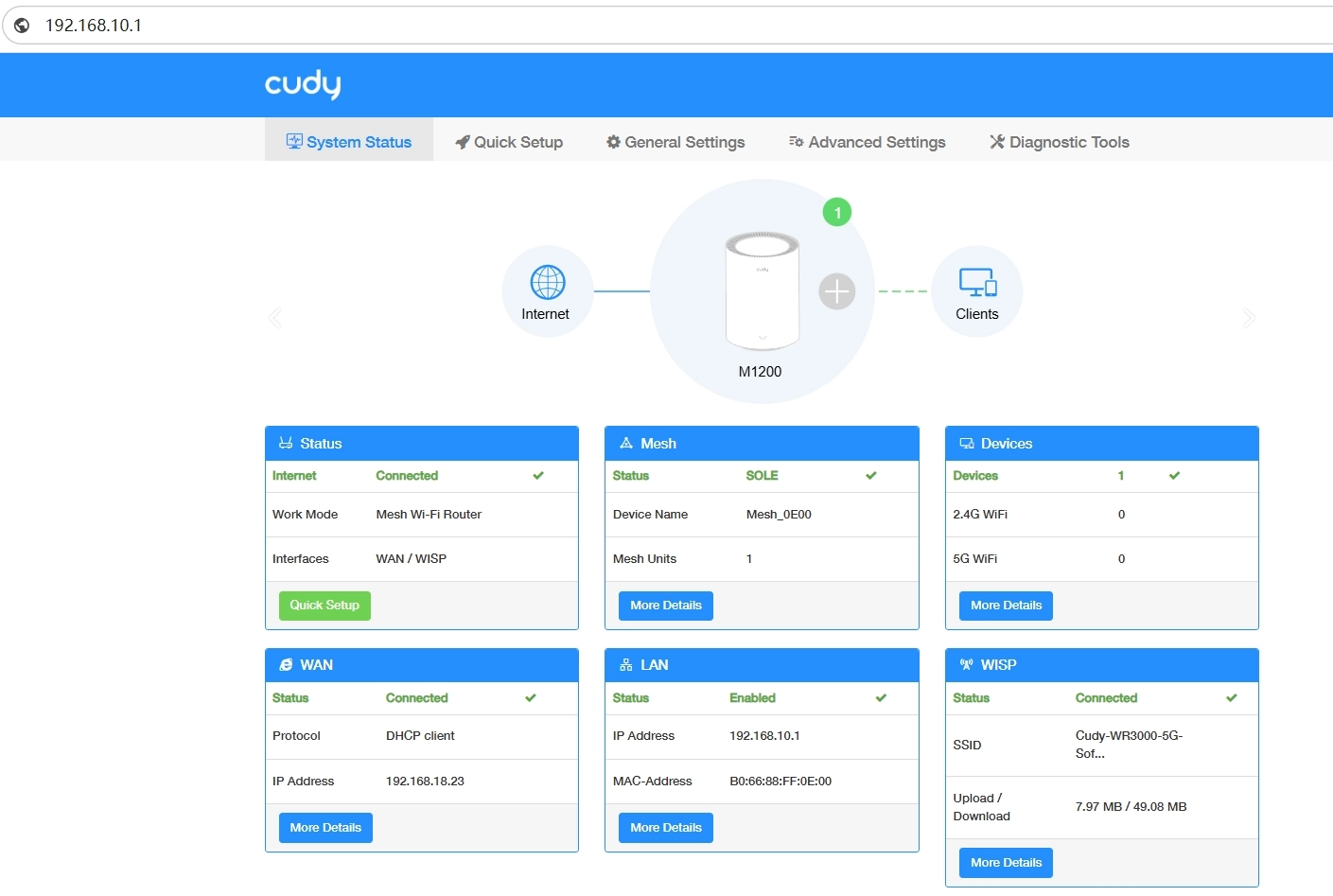The height and width of the screenshot is (896, 1333).
Task: Click the Devices panel header icon
Action: click(967, 443)
